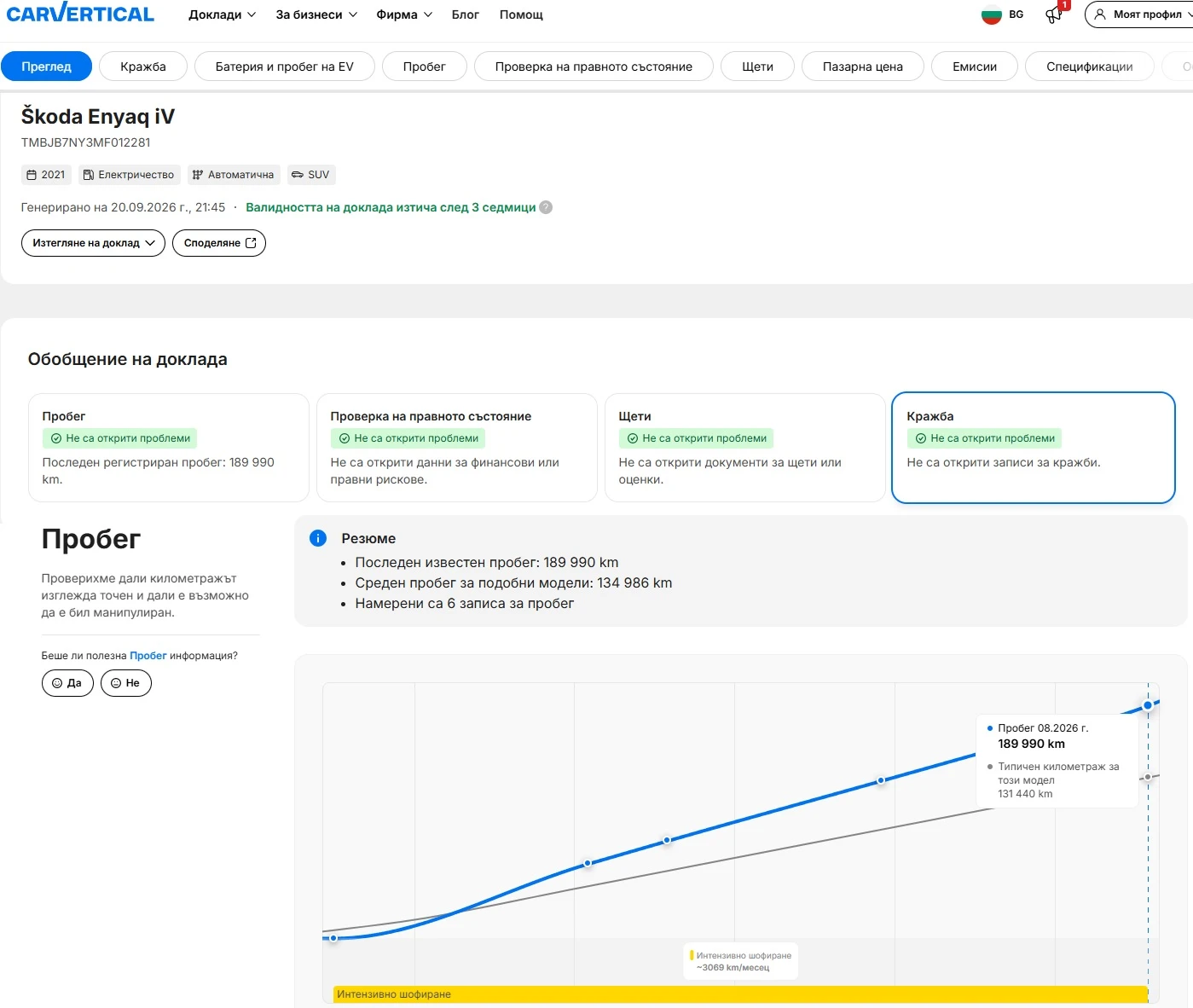This screenshot has height=1008, width=1193.
Task: Click the blue Пробег link in feedback question
Action: (x=148, y=656)
